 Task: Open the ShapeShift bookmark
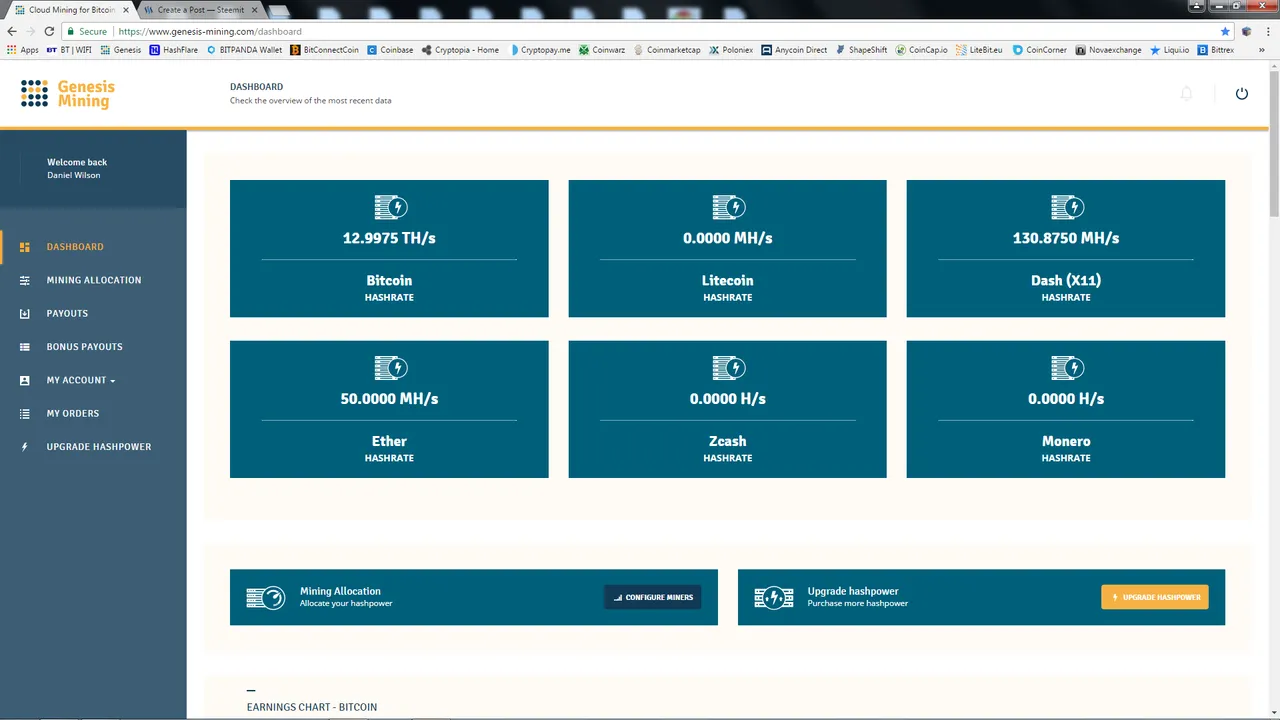pyautogui.click(x=861, y=50)
